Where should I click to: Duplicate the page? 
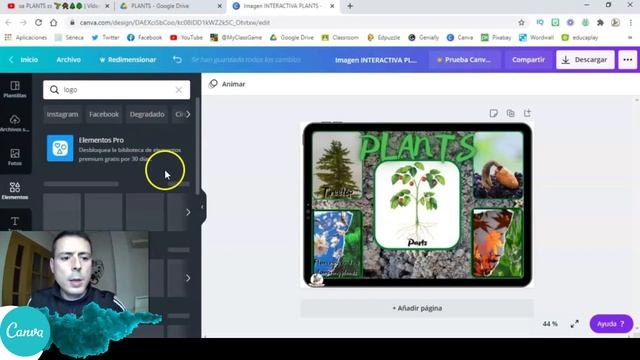tap(510, 113)
